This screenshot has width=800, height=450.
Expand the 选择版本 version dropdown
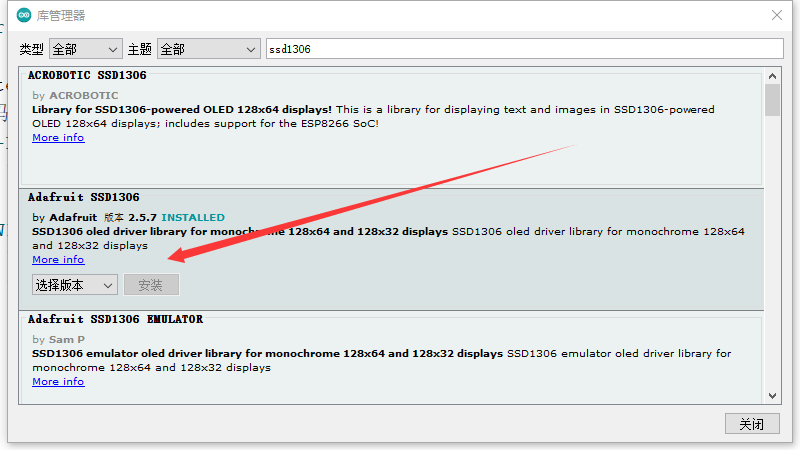[74, 285]
